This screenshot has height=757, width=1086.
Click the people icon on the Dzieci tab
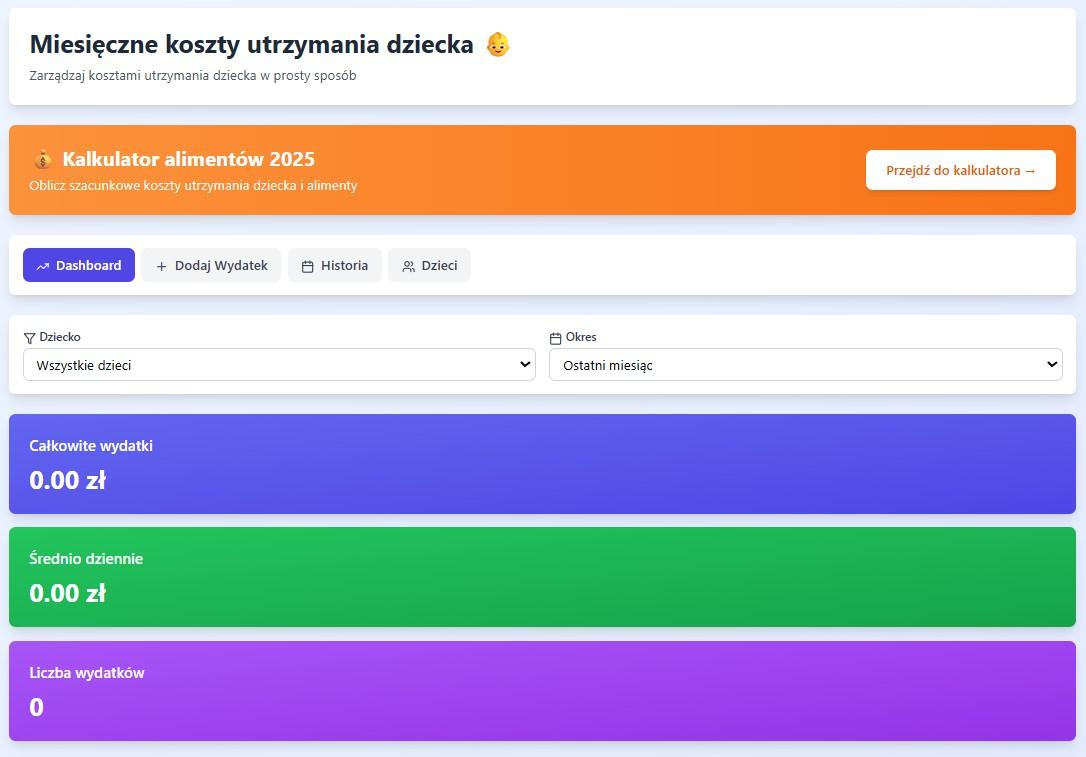408,266
